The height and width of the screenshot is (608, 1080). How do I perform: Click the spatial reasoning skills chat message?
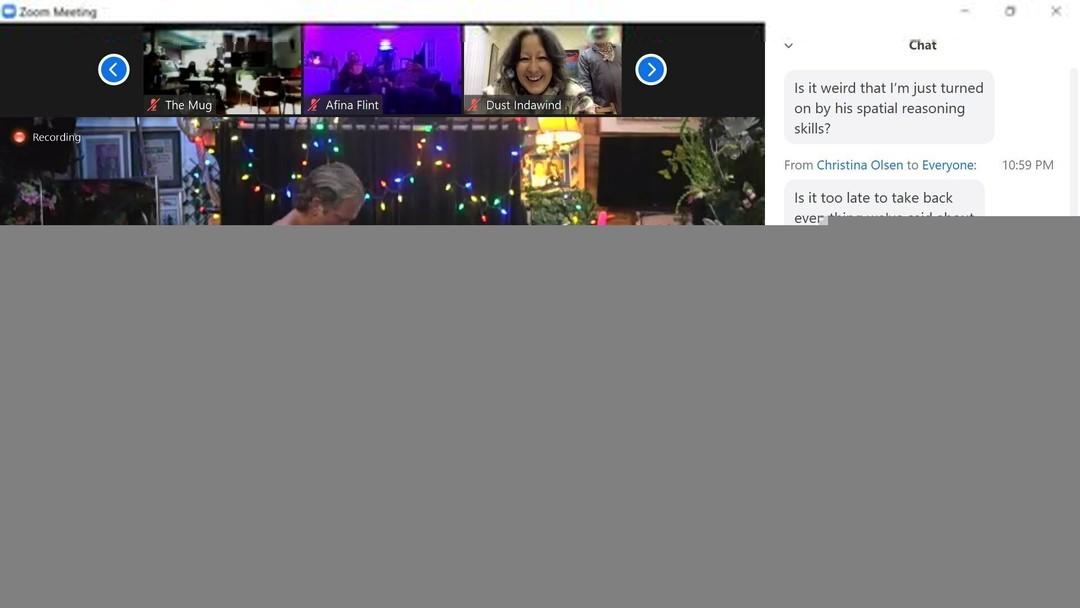pyautogui.click(x=888, y=108)
